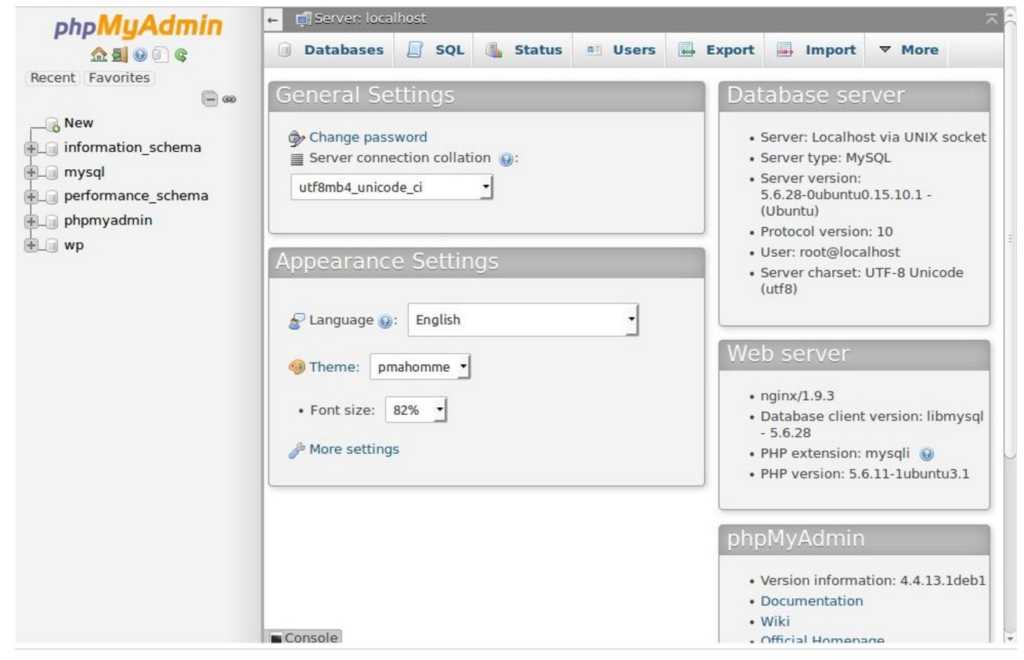1024x660 pixels.
Task: Click the phpMyAdmin logo
Action: click(x=138, y=27)
